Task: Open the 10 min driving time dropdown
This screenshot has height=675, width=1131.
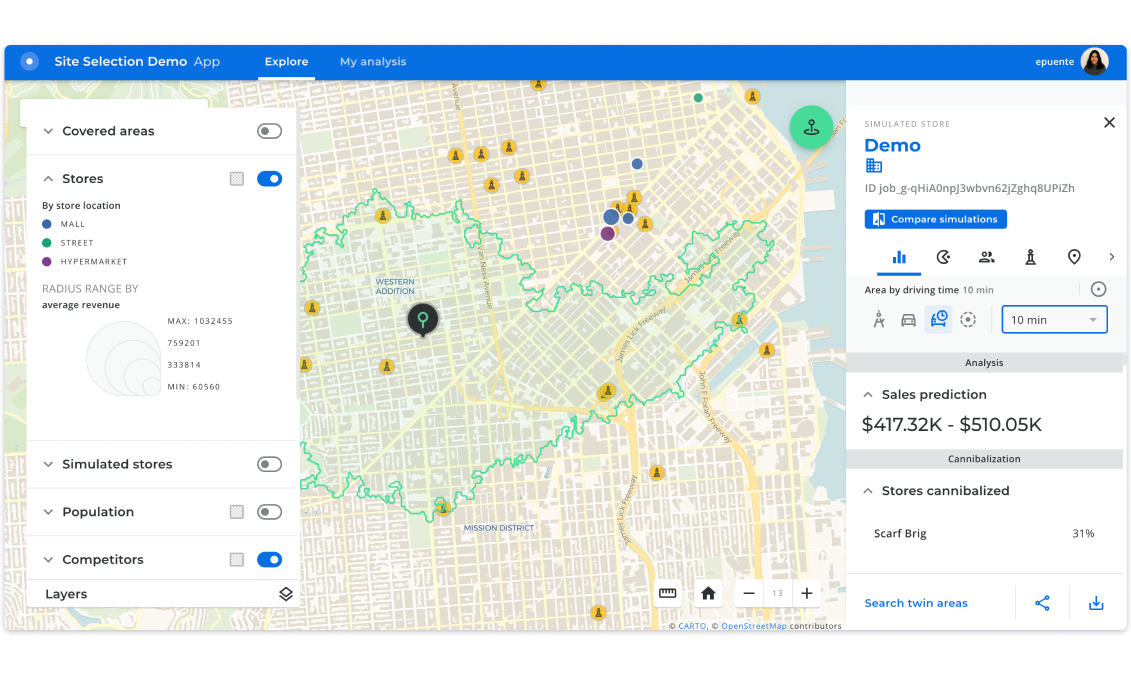Action: pos(1054,319)
